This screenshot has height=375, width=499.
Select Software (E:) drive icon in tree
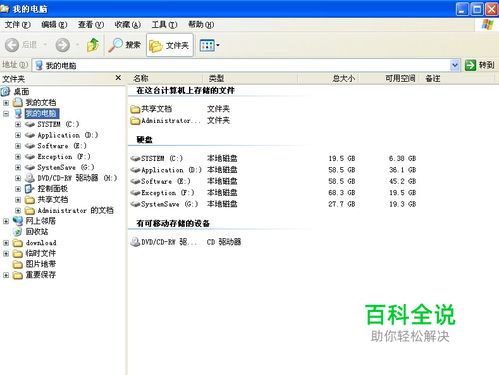coord(30,146)
